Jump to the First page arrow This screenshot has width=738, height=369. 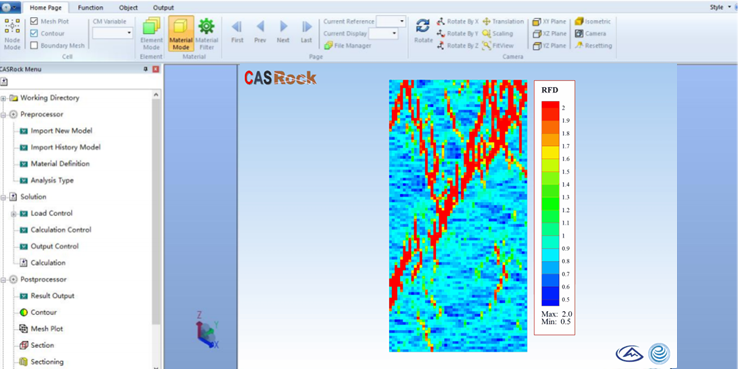point(237,27)
